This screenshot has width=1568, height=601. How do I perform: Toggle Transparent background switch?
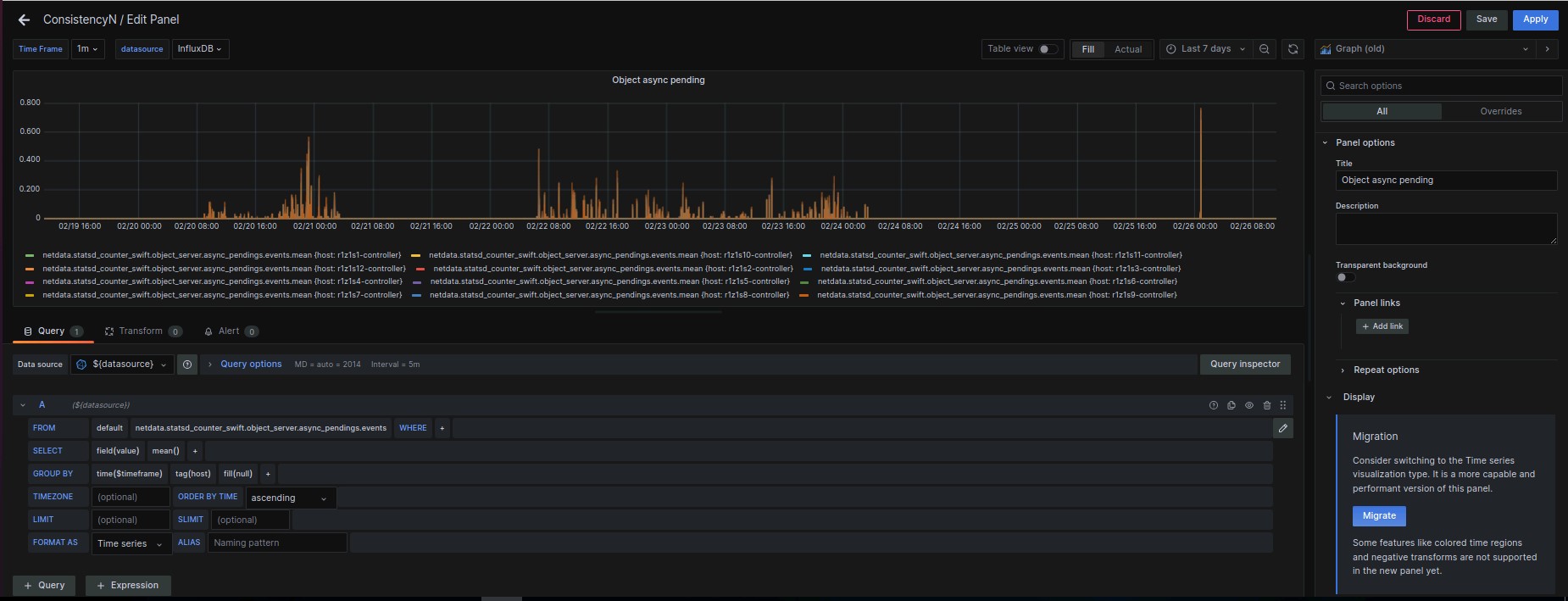point(1345,277)
